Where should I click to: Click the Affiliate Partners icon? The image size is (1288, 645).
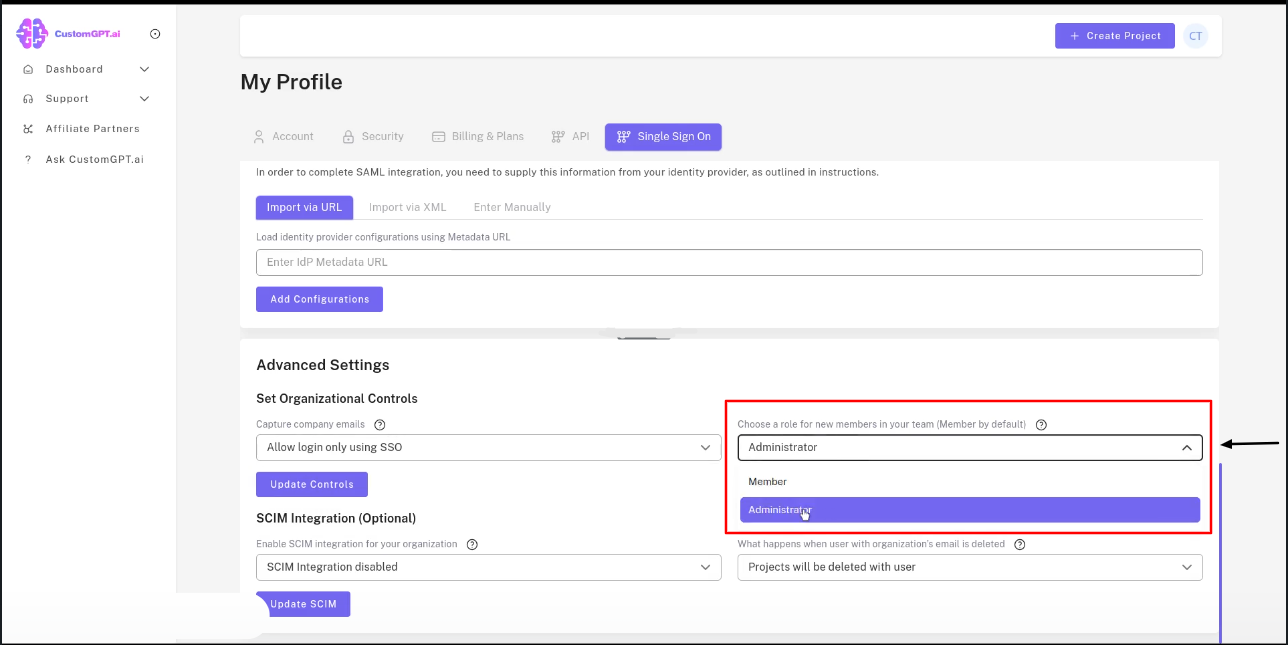27,129
